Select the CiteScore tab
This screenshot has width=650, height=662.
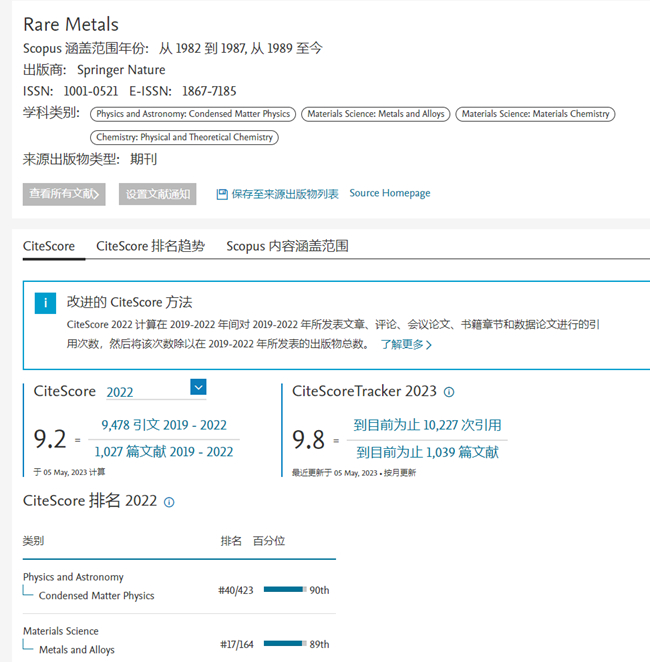click(x=49, y=246)
